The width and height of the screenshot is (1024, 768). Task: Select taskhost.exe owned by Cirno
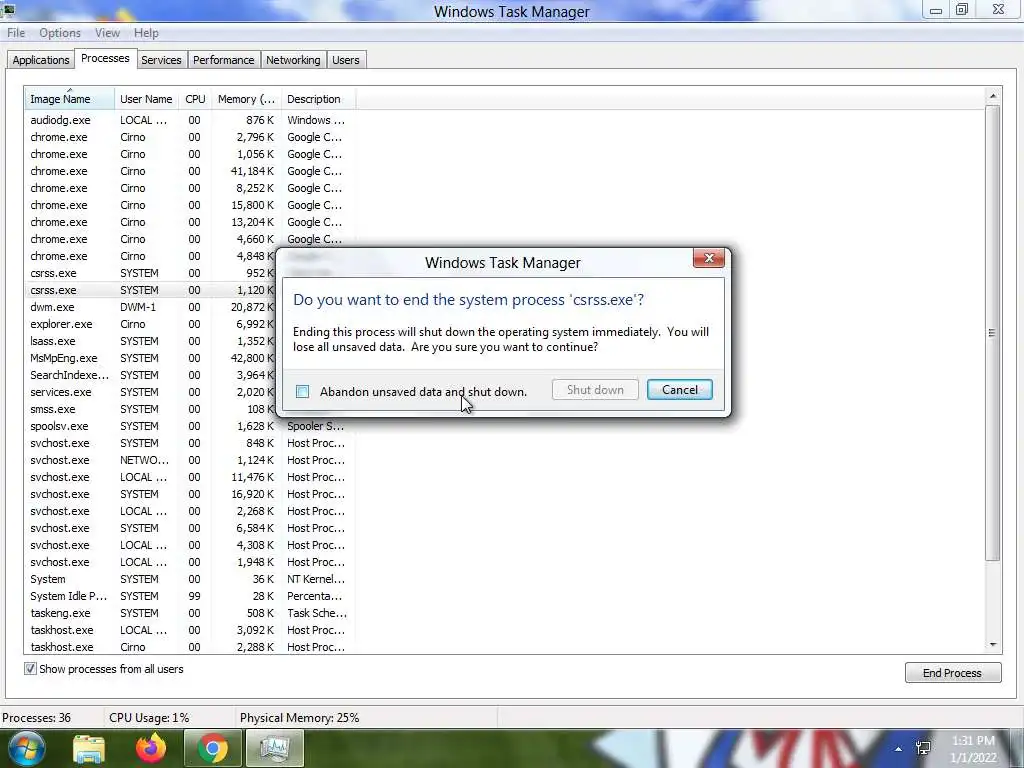click(x=189, y=647)
